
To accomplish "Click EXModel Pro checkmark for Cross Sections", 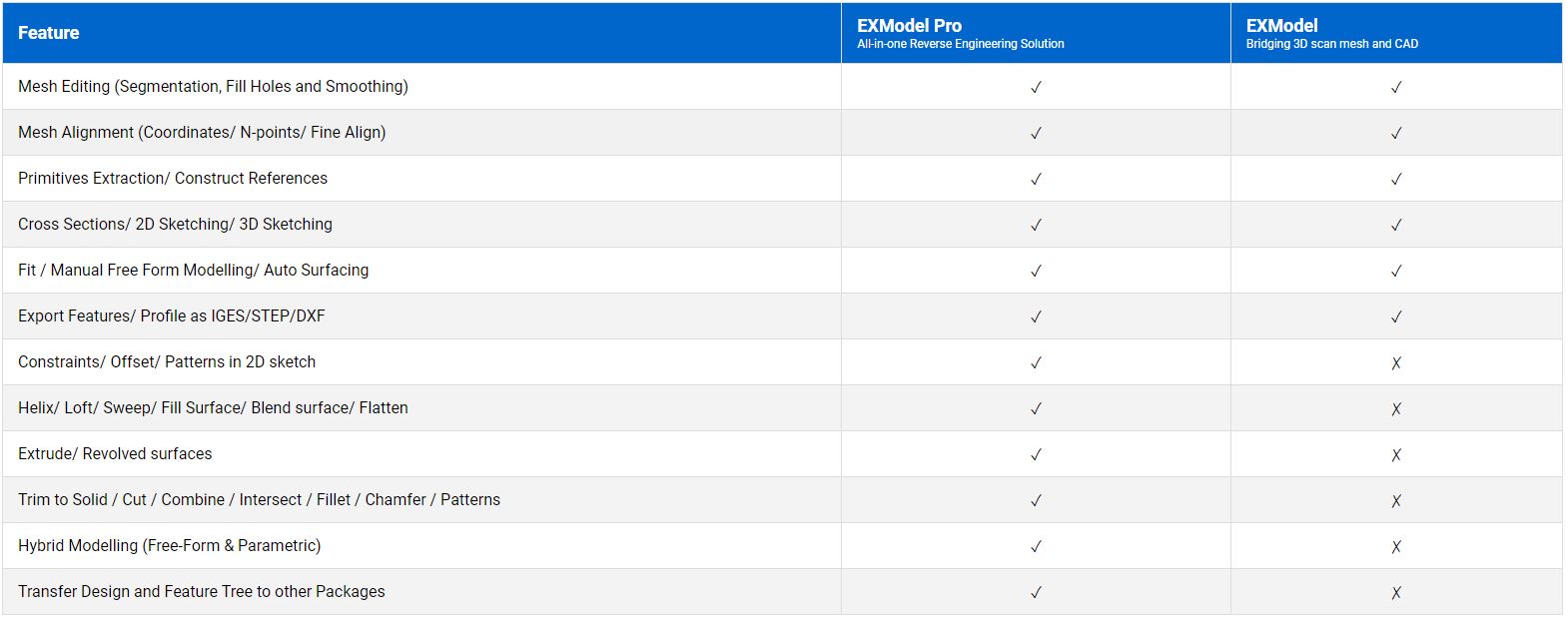I will (x=1036, y=225).
